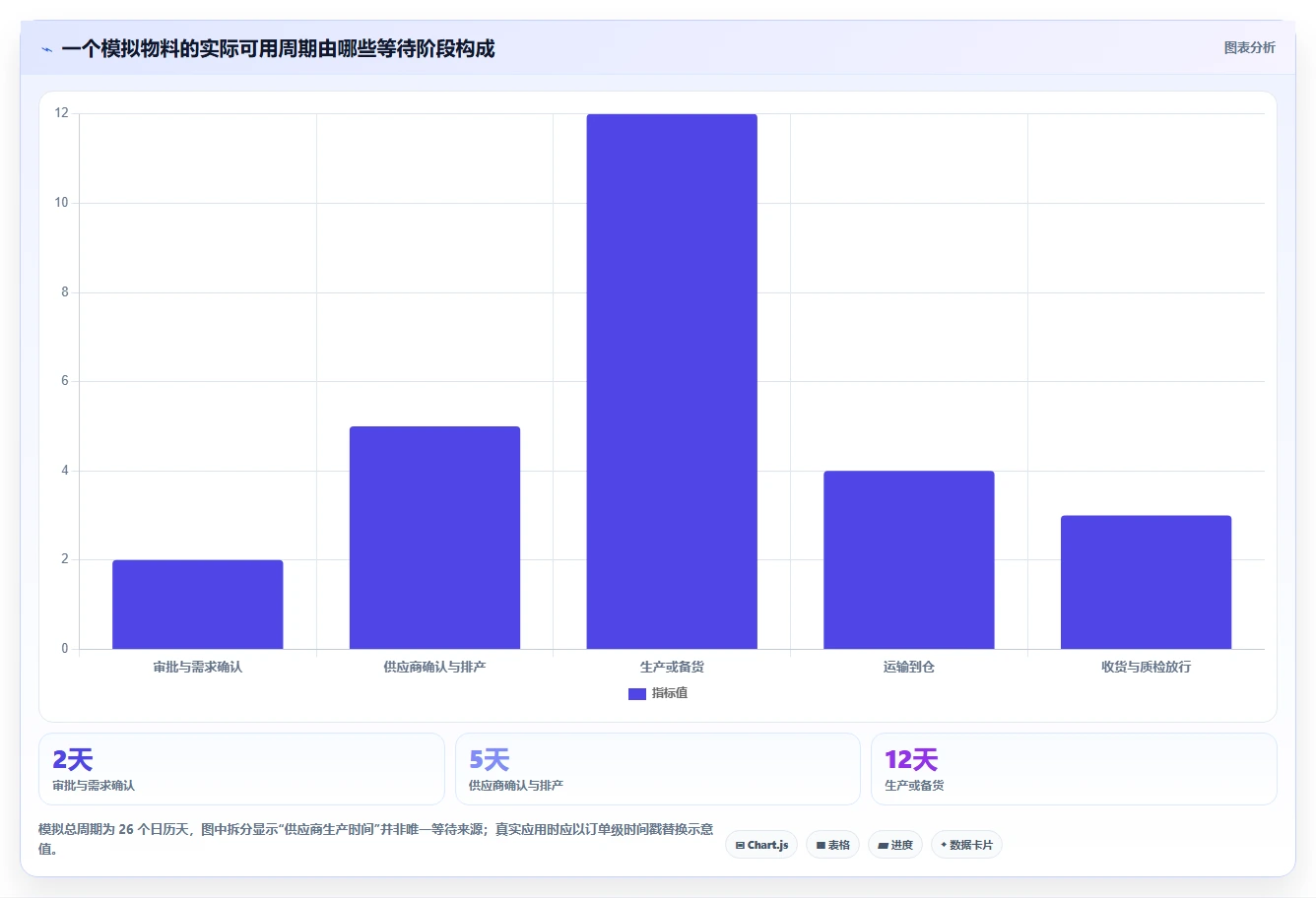
Task: Toggle the 指标值 legend color box
Action: (636, 693)
